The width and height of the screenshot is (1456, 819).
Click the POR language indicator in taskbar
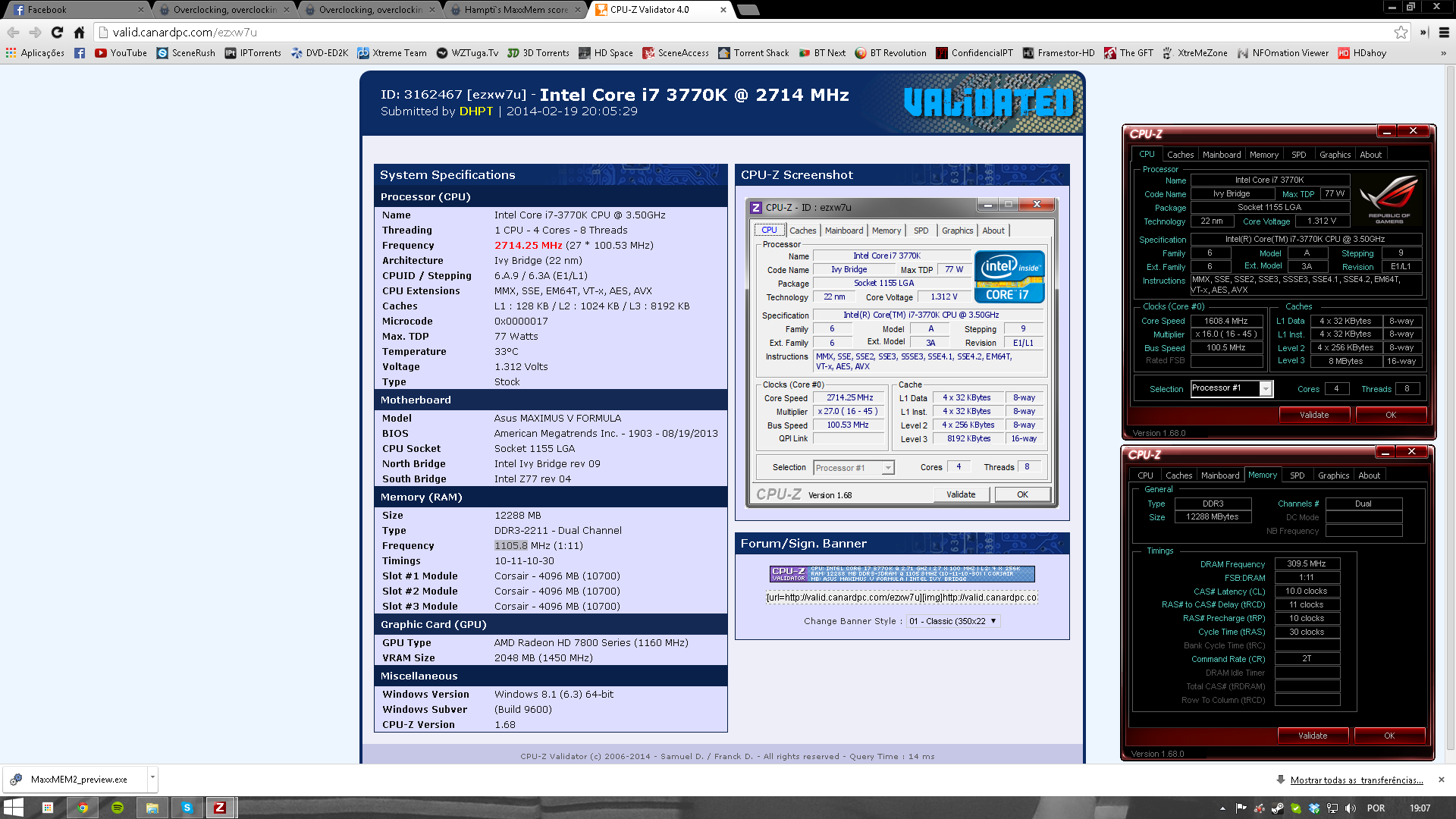pos(1376,808)
